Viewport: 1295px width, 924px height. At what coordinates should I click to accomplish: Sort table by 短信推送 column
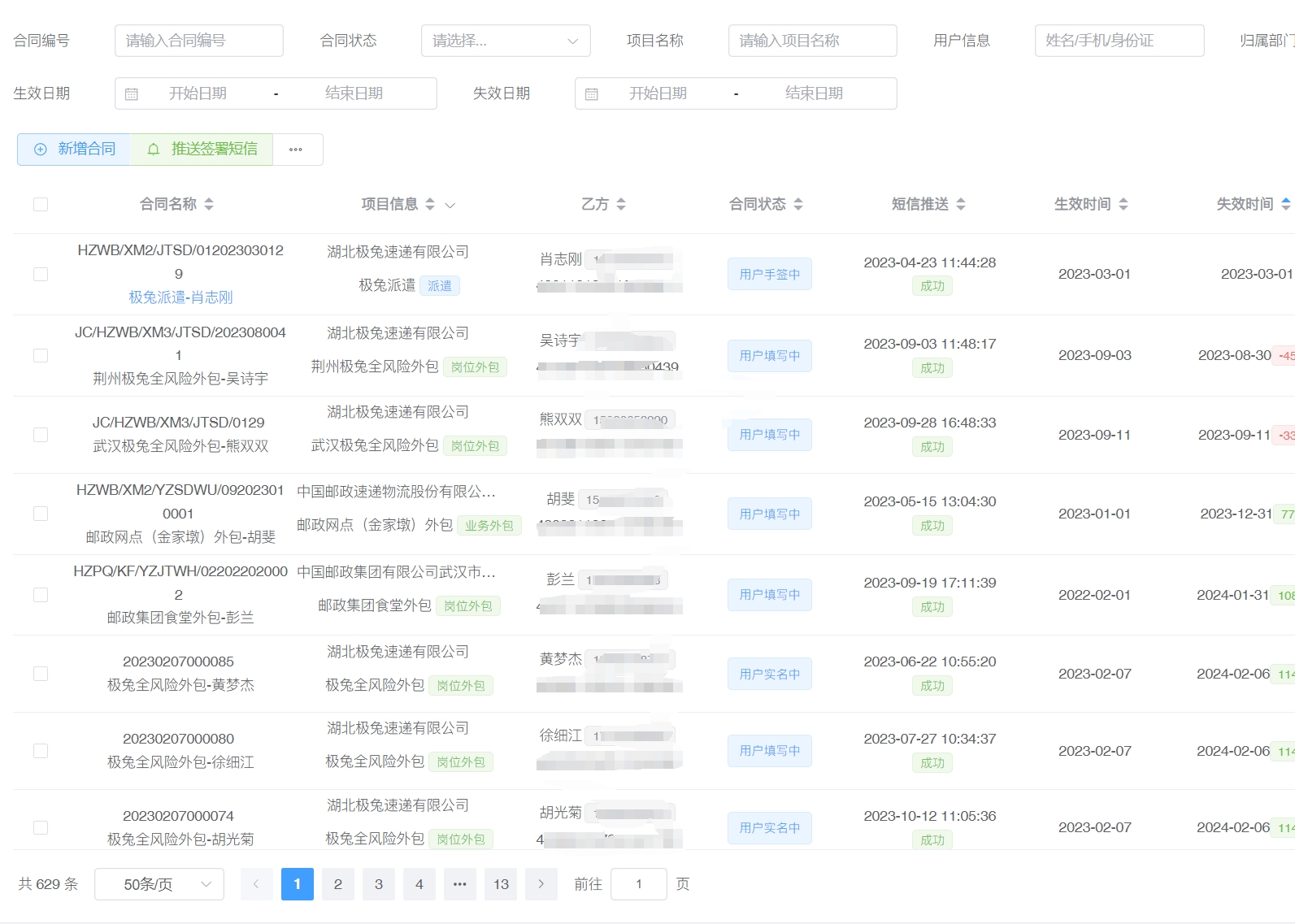click(x=961, y=204)
